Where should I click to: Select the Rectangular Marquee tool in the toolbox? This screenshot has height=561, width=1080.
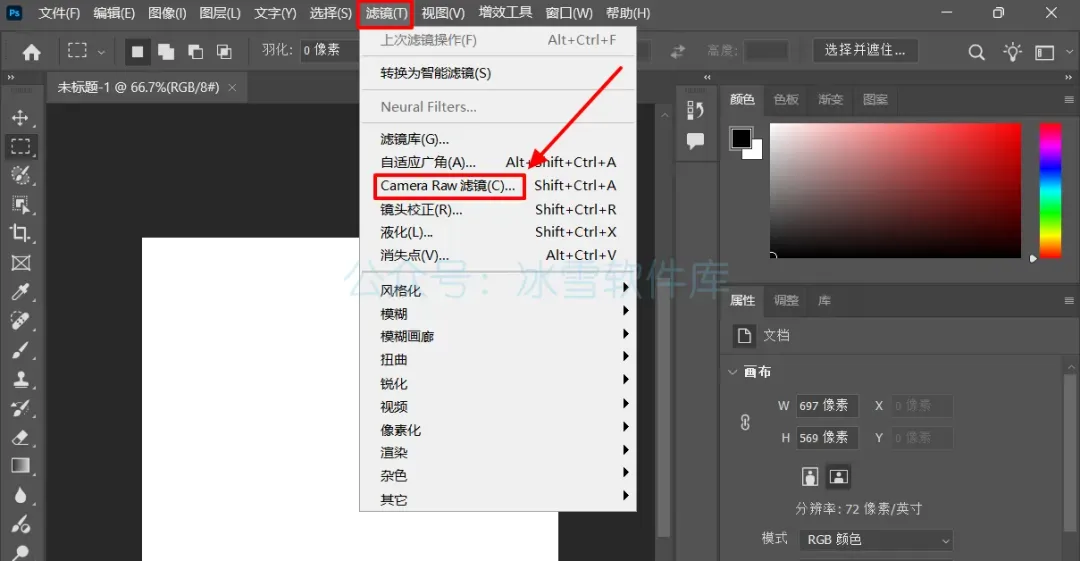(20, 146)
